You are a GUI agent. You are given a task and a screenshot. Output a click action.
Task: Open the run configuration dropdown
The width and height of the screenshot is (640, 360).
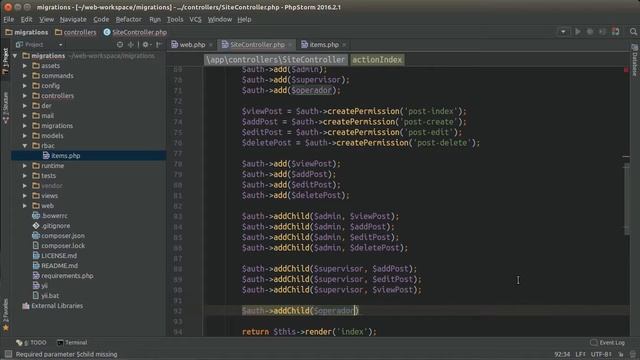click(563, 32)
